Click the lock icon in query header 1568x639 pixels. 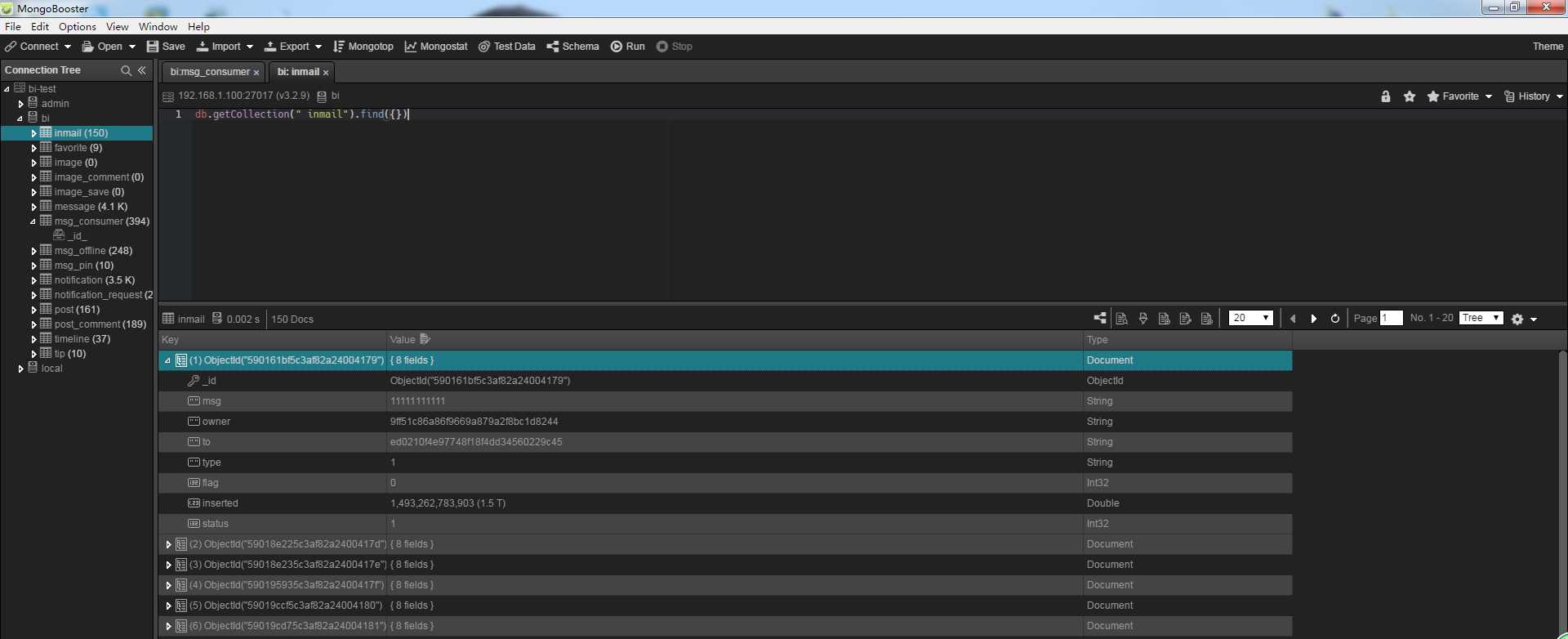1386,96
